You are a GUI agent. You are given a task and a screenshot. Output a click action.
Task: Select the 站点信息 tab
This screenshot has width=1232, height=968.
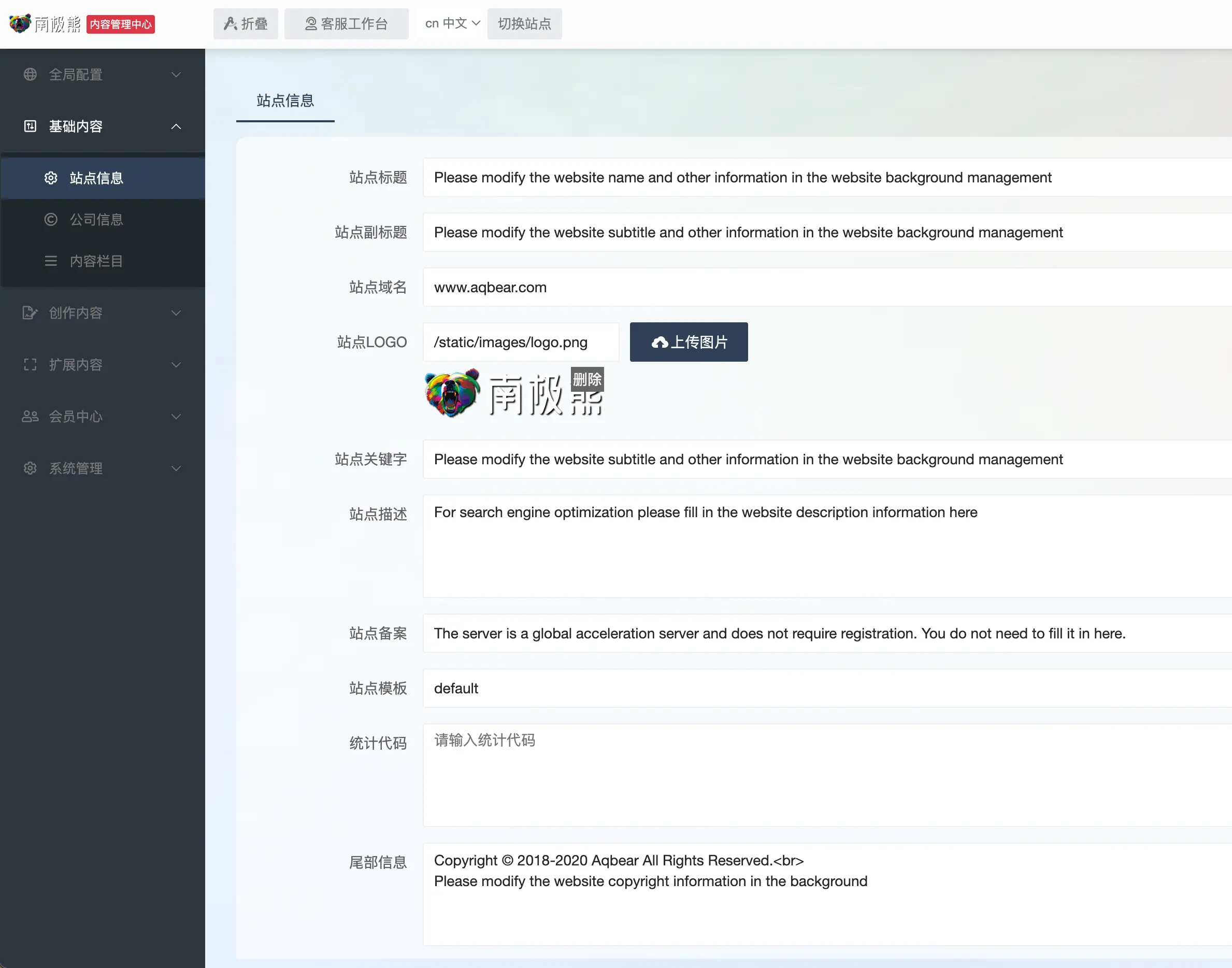[285, 101]
